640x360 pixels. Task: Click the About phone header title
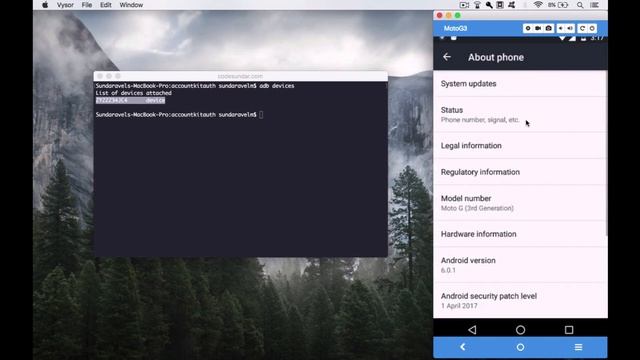(496, 57)
